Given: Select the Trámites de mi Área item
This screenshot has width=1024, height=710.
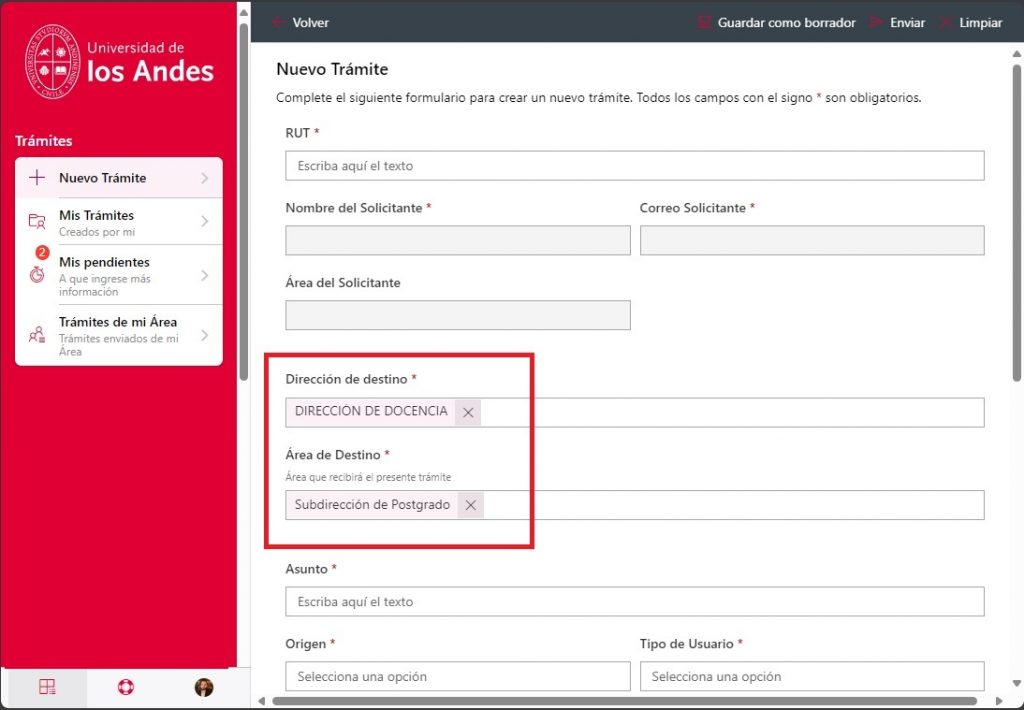Looking at the screenshot, I should 119,335.
